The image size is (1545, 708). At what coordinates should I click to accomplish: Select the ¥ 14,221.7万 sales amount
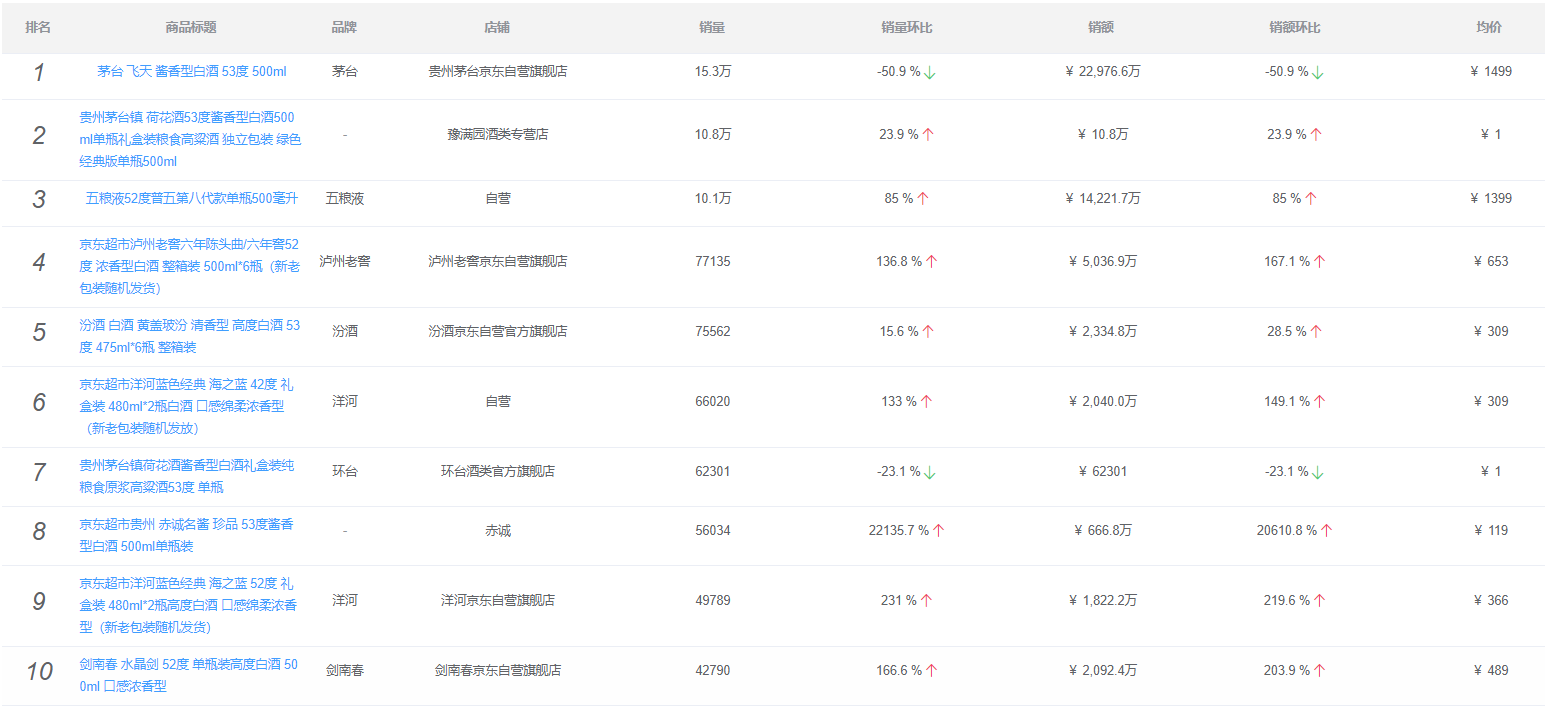1101,198
